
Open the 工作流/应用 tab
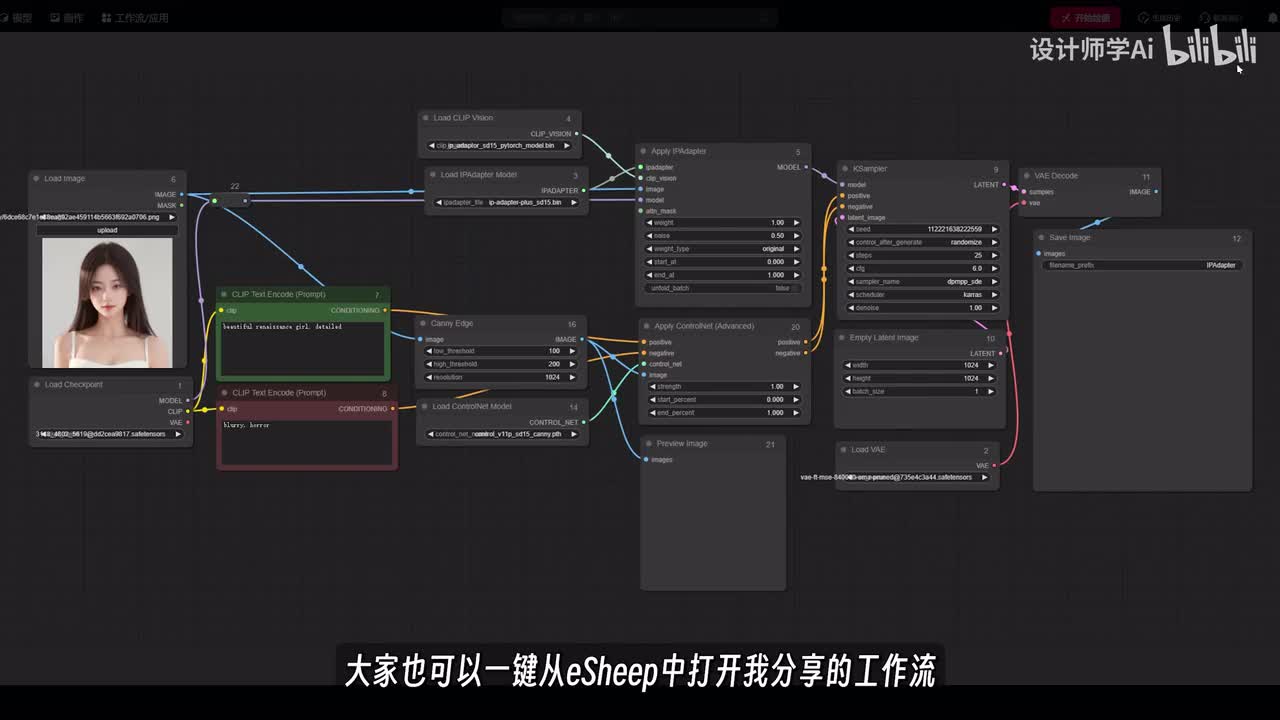click(135, 18)
